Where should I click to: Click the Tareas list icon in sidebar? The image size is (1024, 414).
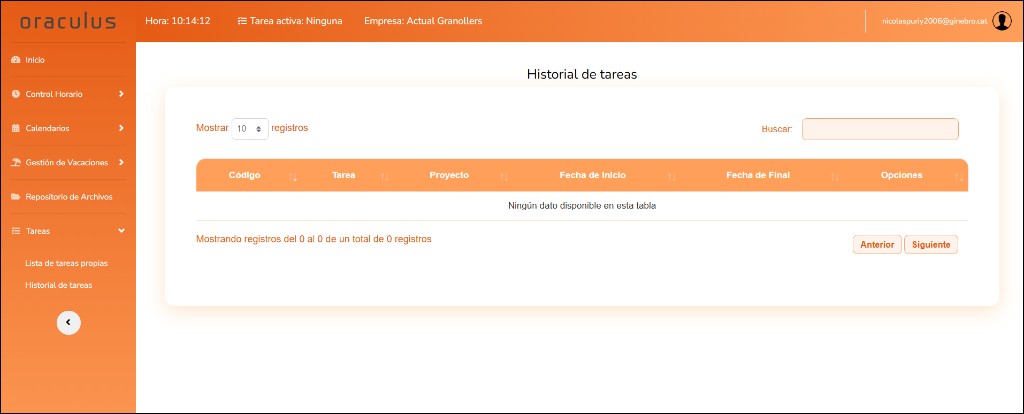tap(16, 231)
